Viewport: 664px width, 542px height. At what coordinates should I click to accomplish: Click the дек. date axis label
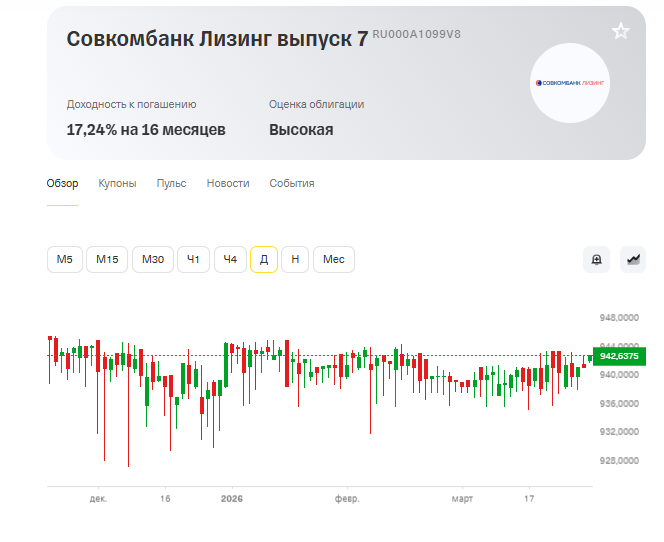coord(98,499)
